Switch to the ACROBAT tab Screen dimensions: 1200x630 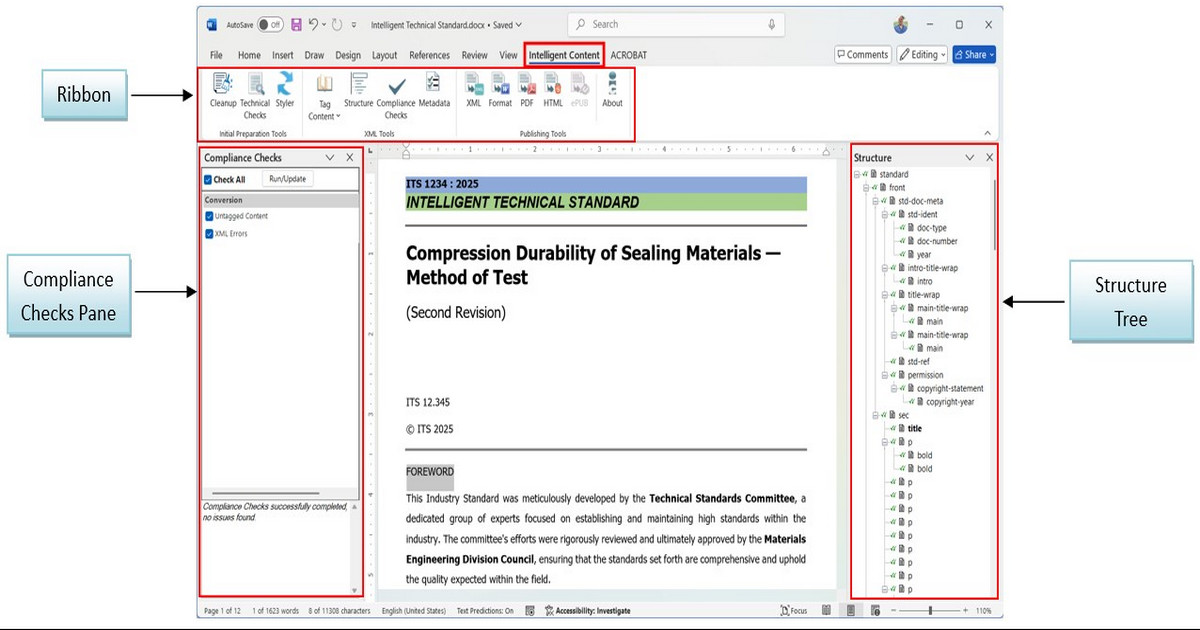(629, 55)
